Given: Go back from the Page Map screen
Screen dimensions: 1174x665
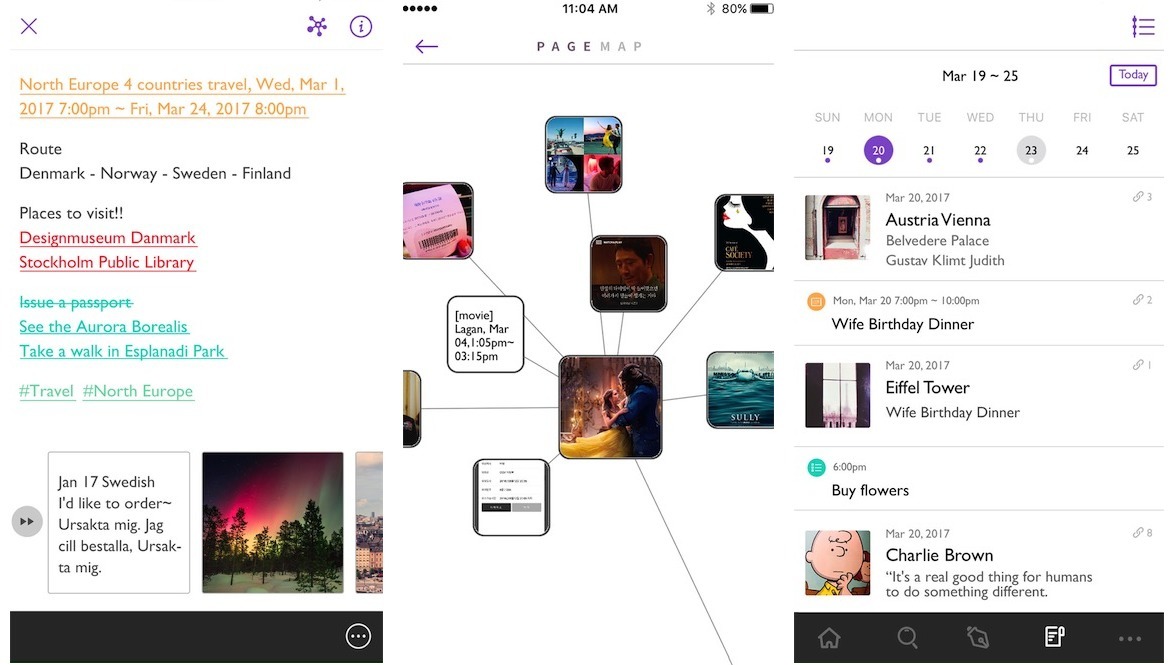Looking at the screenshot, I should click(x=427, y=46).
